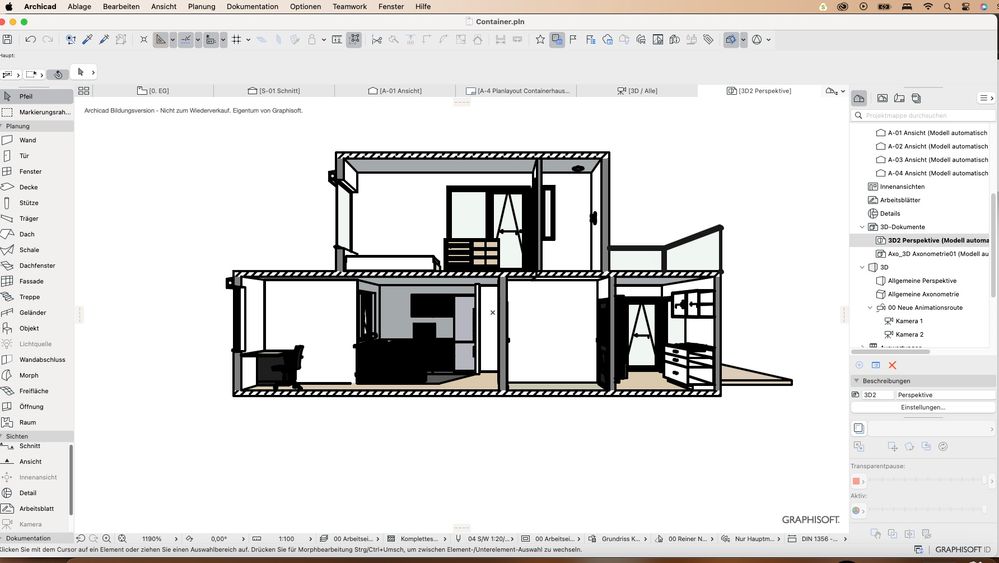
Task: Collapse the Beschreibungen panel section
Action: (856, 381)
